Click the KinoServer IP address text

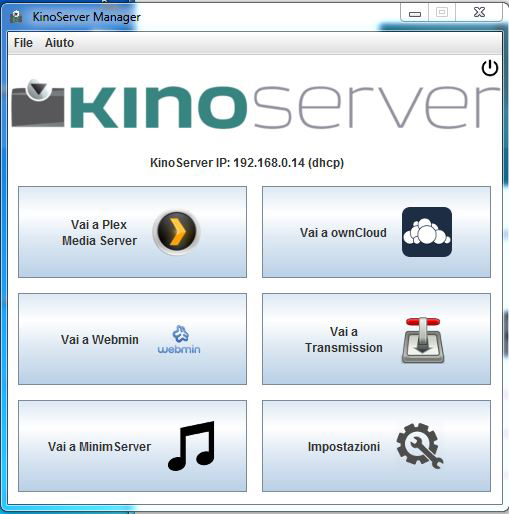[247, 163]
